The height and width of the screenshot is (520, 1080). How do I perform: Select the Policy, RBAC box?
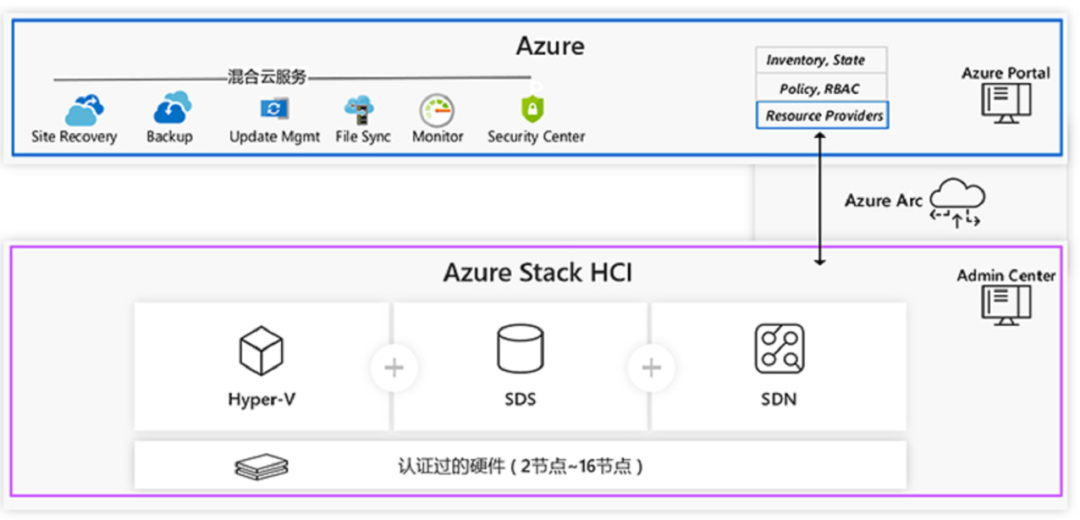tap(821, 88)
